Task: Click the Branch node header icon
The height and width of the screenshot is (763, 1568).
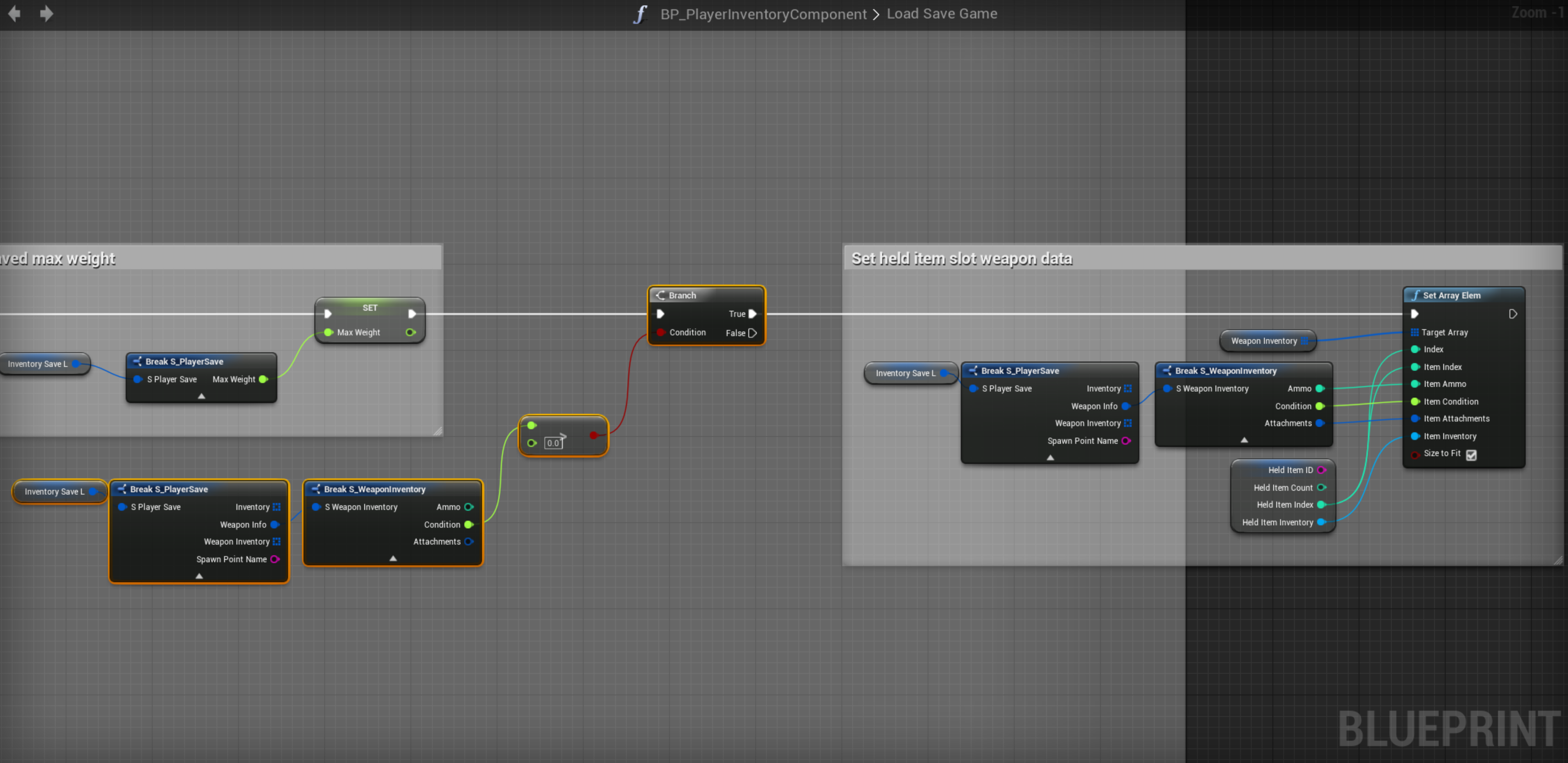Action: coord(660,295)
